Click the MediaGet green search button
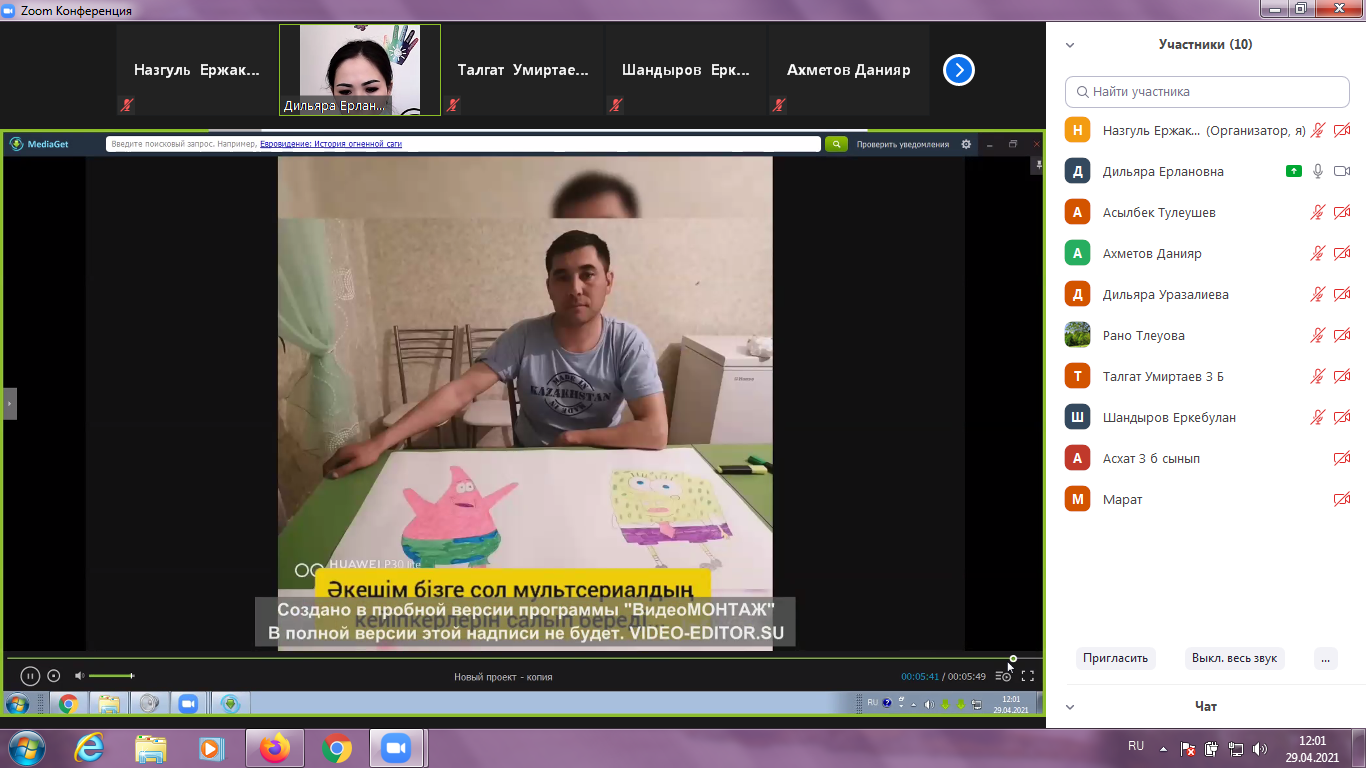This screenshot has height=768, width=1366. [836, 144]
